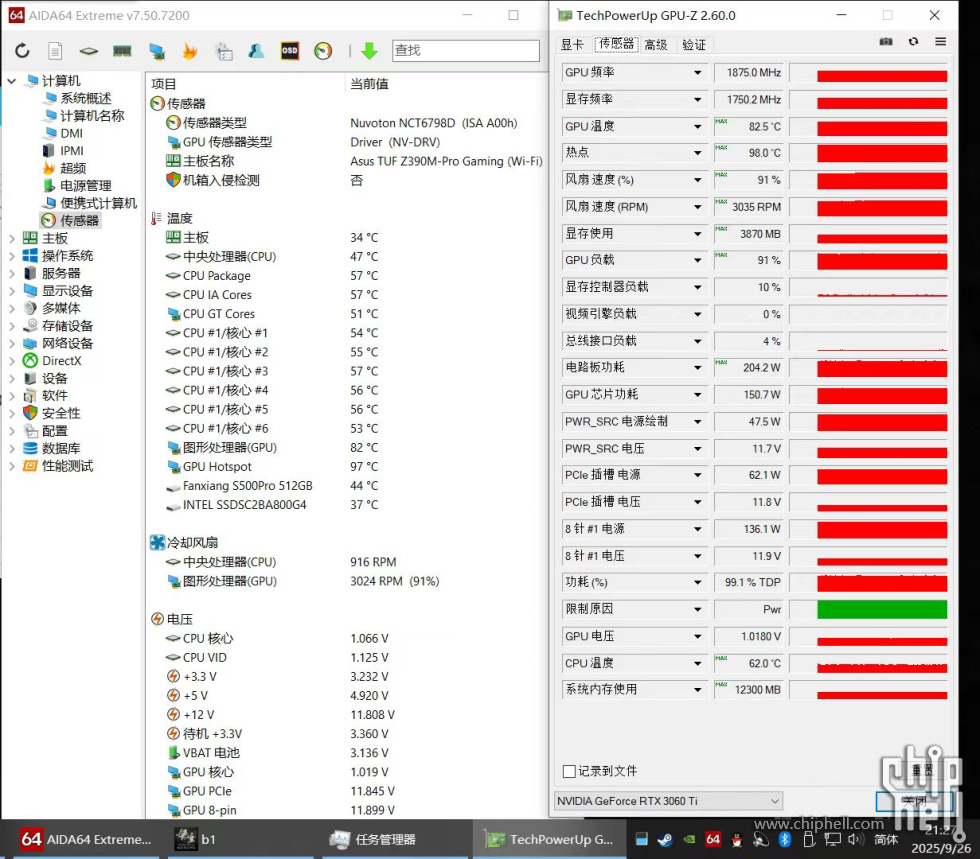
Task: Open the GPU 温度 sensor dropdown arrow
Action: (x=697, y=127)
